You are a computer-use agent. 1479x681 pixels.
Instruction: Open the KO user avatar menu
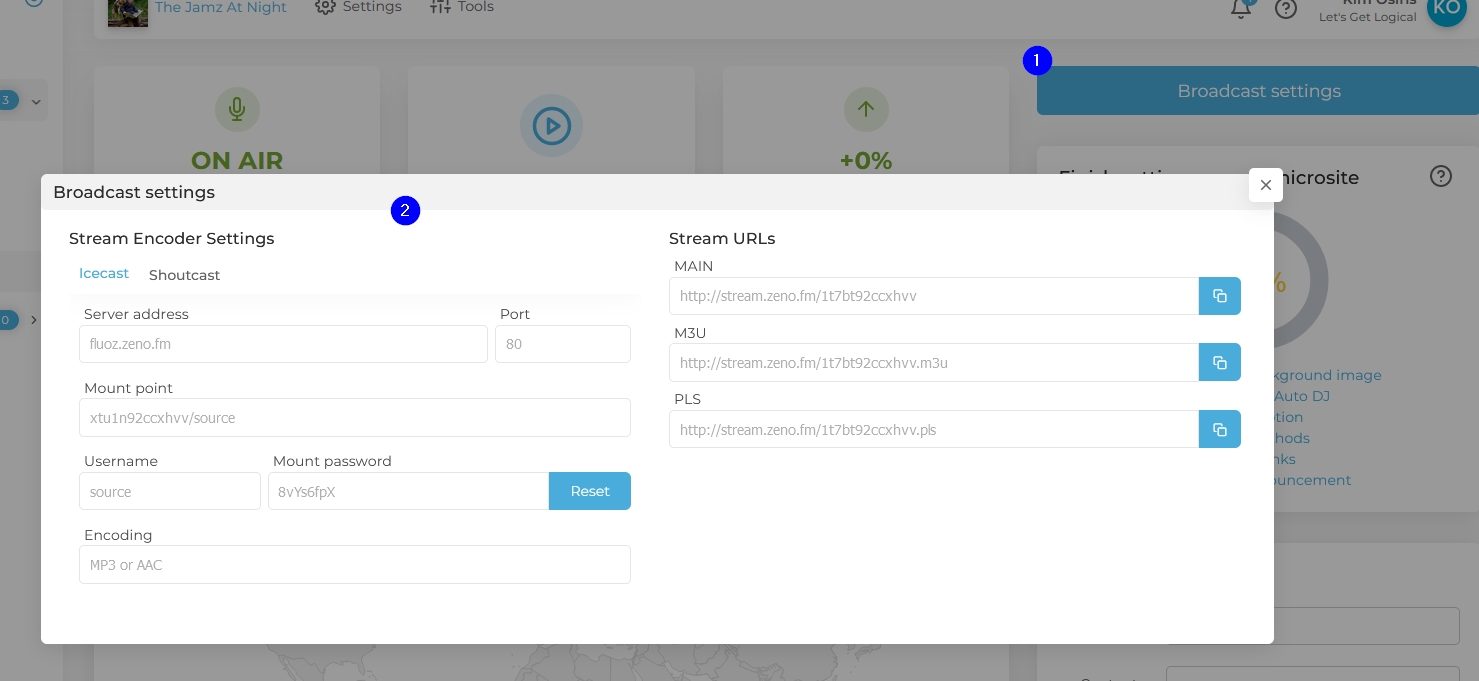(1446, 8)
